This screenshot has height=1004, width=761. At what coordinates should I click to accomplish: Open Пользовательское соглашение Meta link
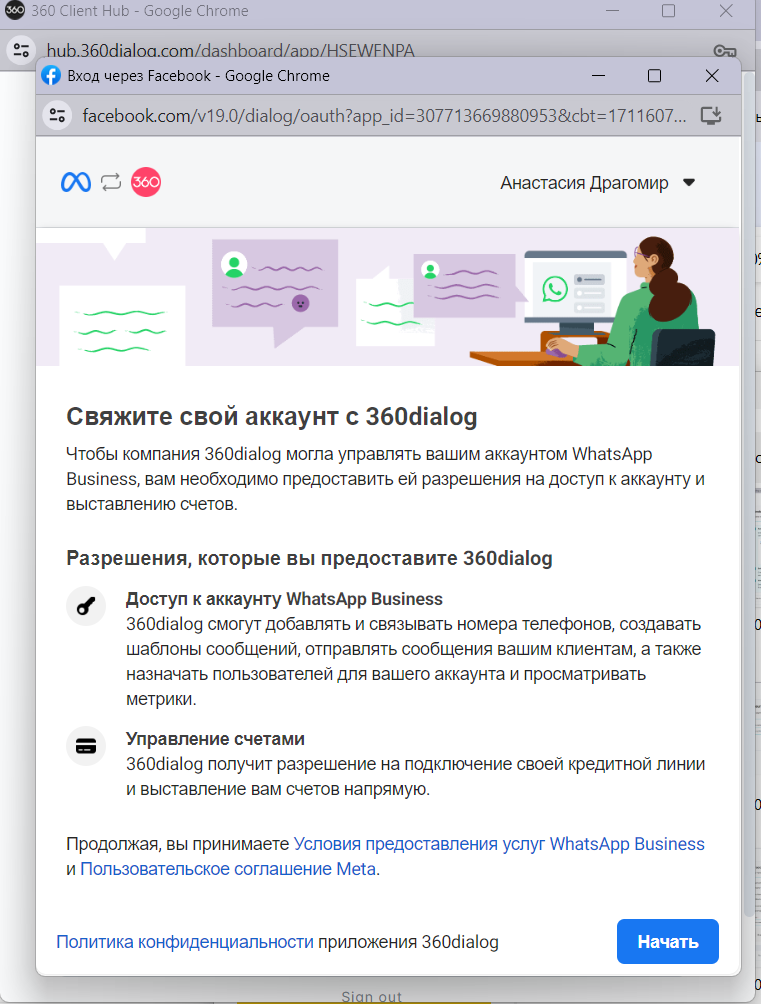coord(228,869)
